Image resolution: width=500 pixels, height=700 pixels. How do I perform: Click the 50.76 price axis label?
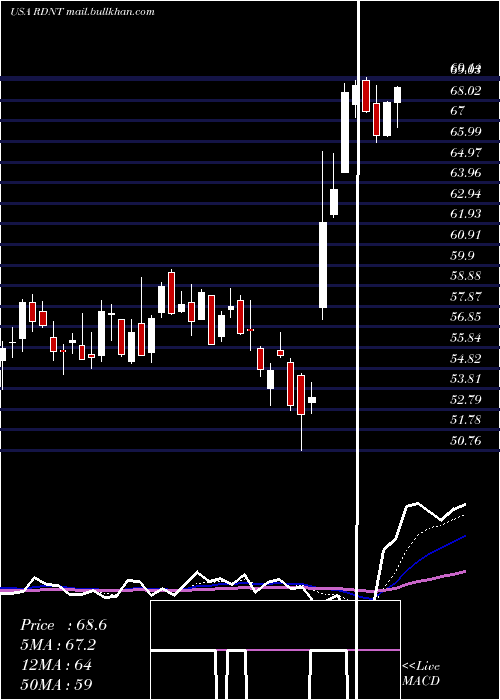[x=466, y=441]
